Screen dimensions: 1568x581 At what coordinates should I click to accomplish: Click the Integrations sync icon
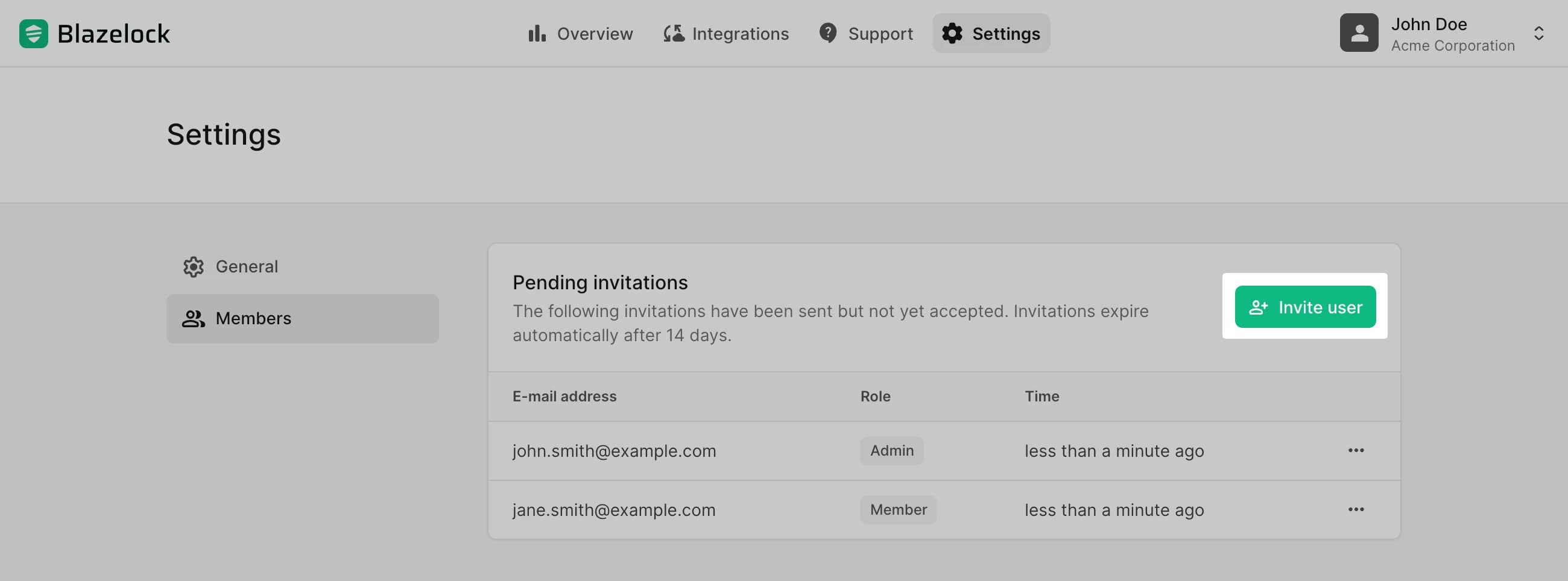point(673,34)
